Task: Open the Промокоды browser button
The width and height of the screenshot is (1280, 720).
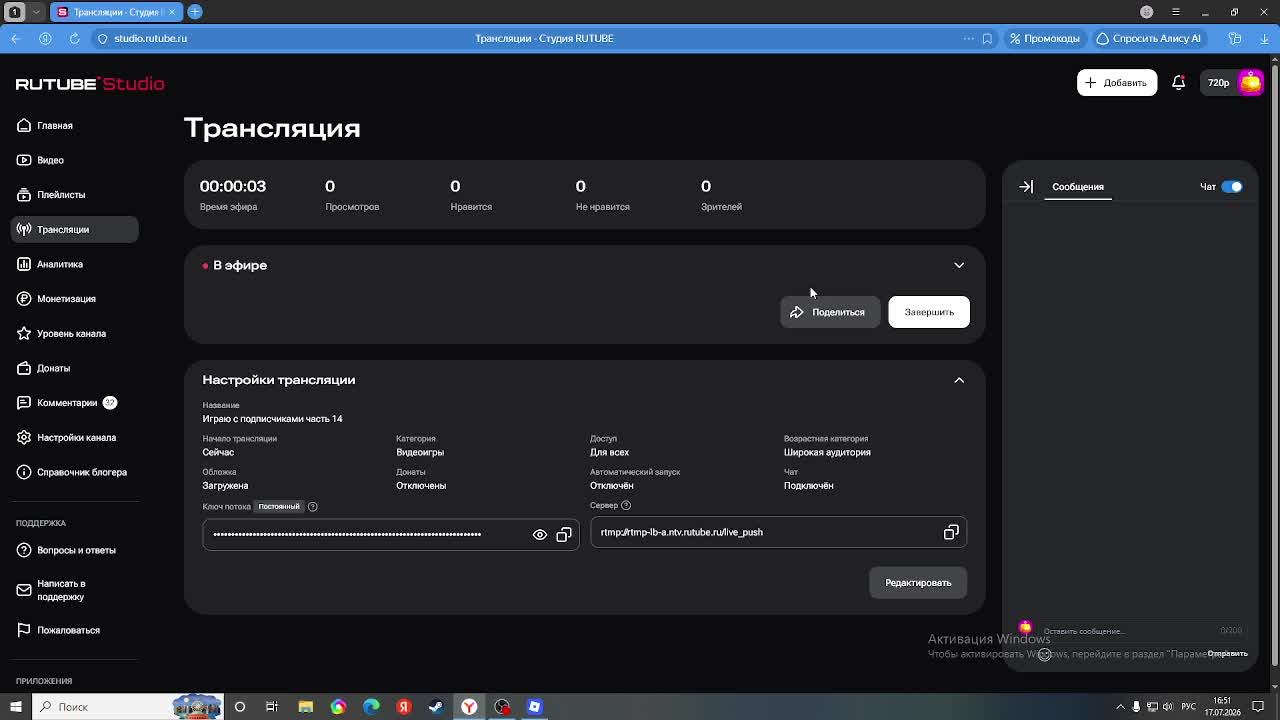Action: click(x=1045, y=38)
